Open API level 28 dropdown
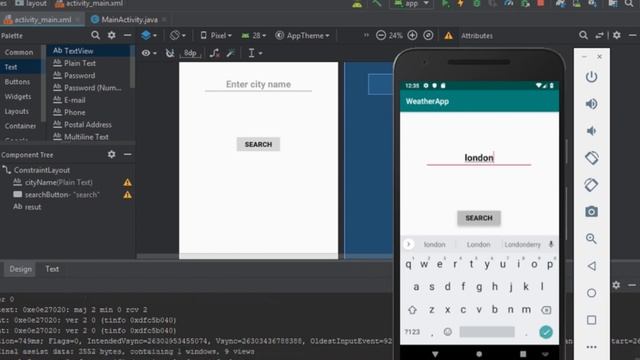The height and width of the screenshot is (360, 640). tap(254, 36)
